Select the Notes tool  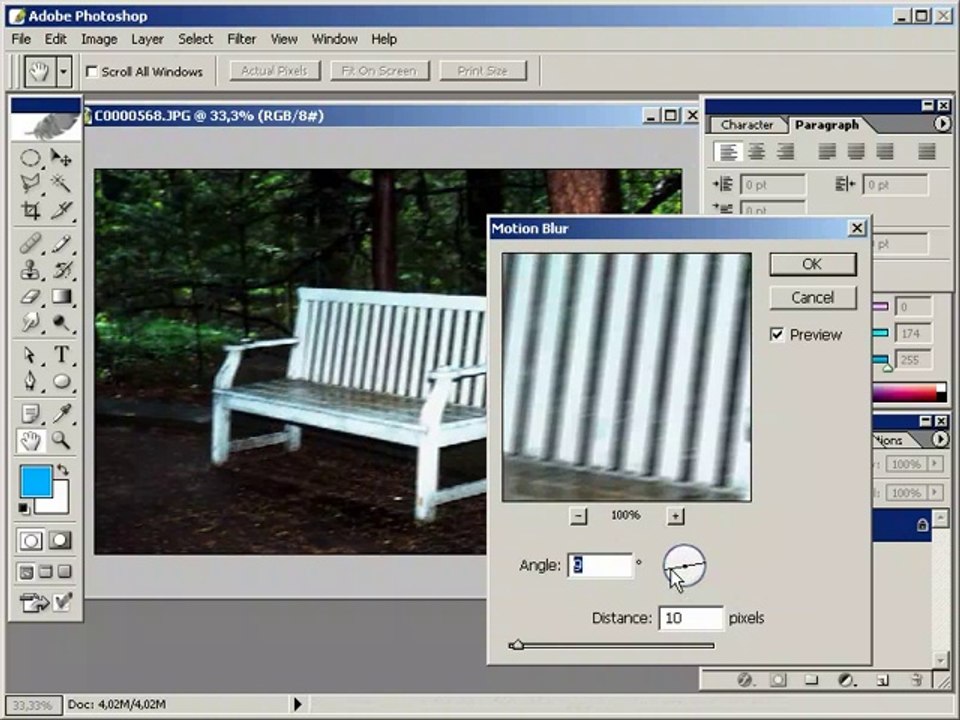31,414
